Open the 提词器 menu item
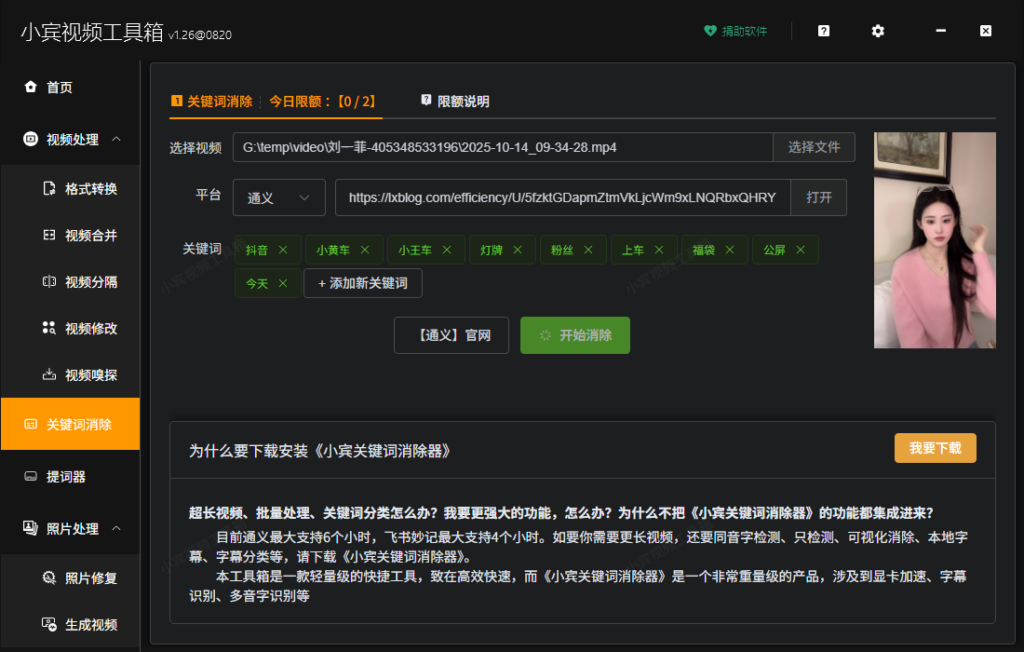Image resolution: width=1024 pixels, height=652 pixels. pos(66,476)
